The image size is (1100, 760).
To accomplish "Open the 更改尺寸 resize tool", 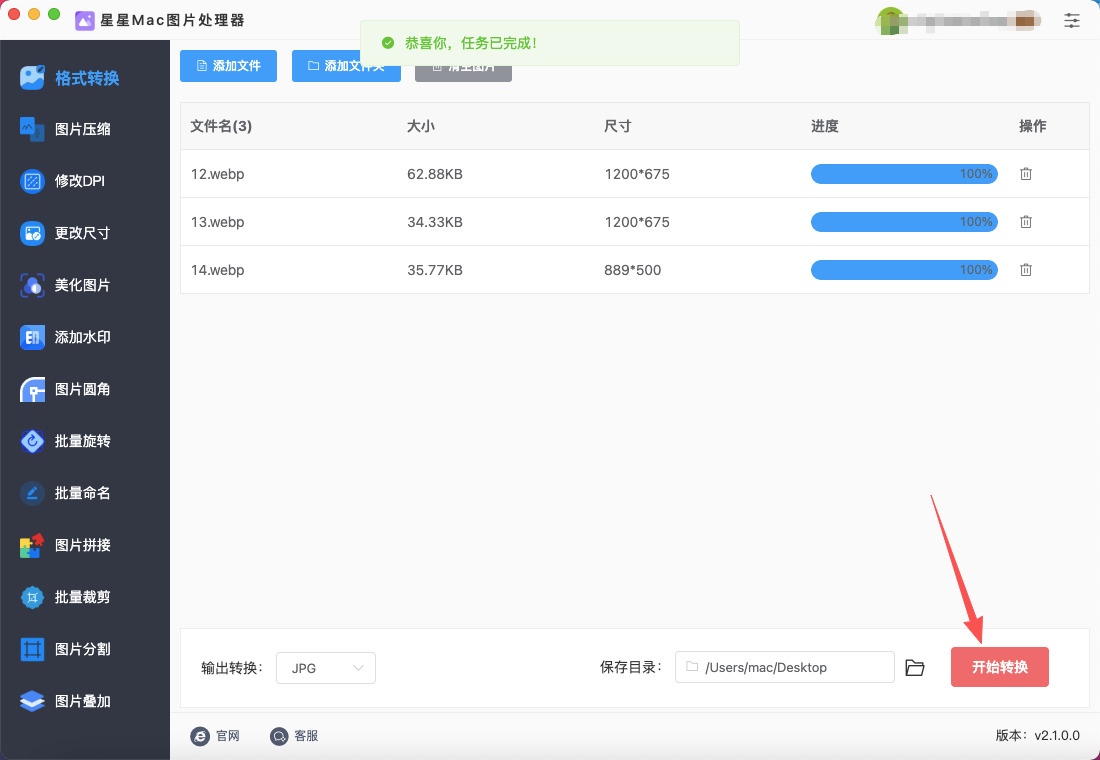I will 82,233.
